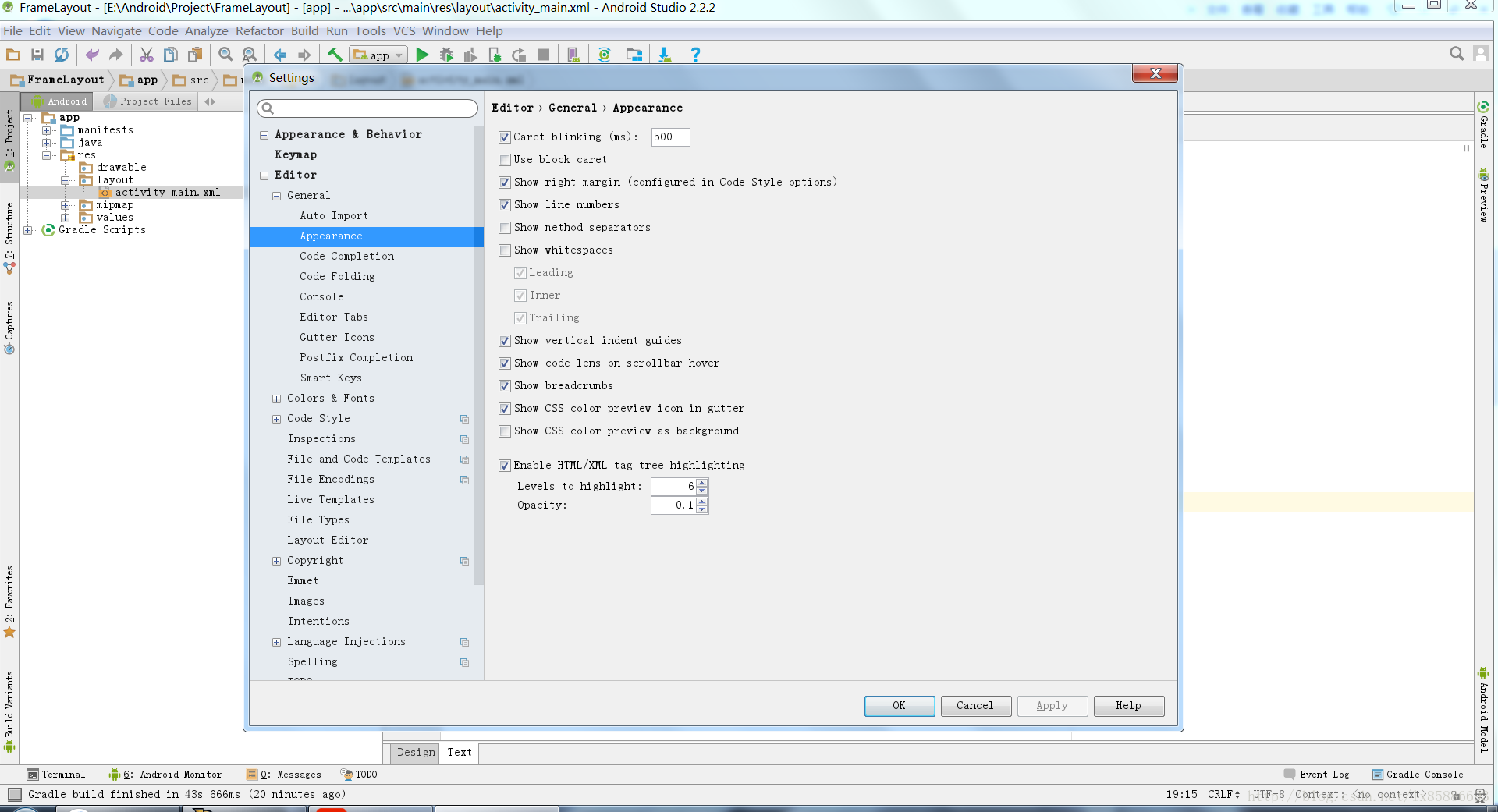Image resolution: width=1498 pixels, height=812 pixels.
Task: Click the Copy icon in toolbar
Action: (170, 55)
